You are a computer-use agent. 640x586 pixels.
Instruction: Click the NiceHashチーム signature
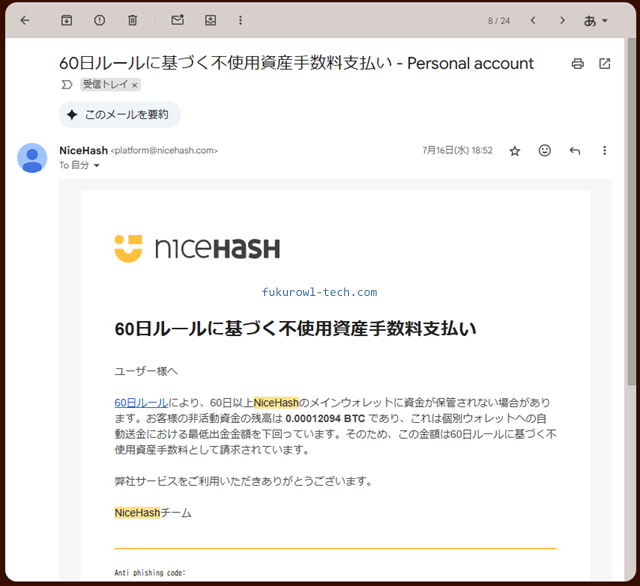[153, 513]
